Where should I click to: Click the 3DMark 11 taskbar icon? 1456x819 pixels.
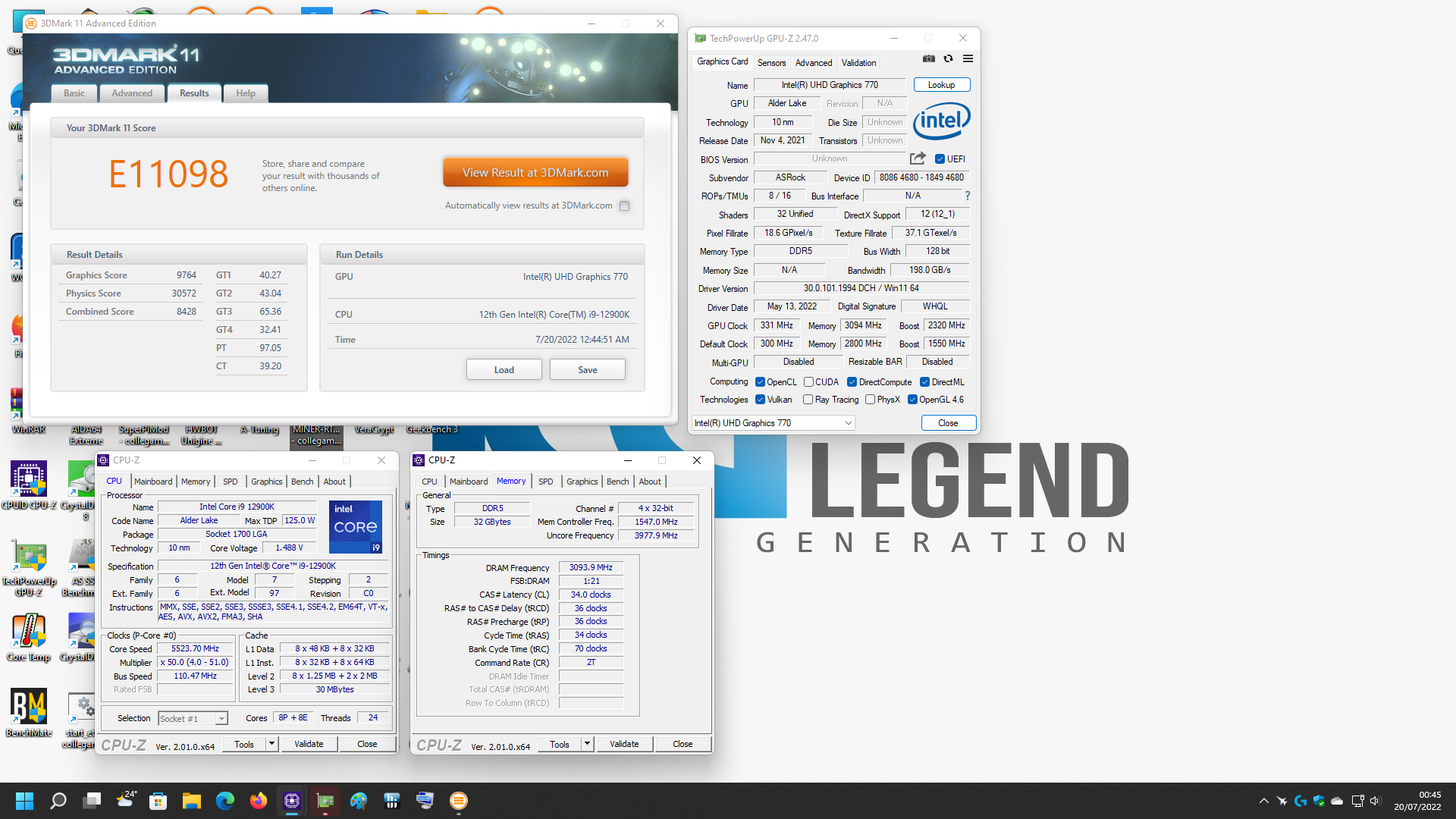coord(459,801)
